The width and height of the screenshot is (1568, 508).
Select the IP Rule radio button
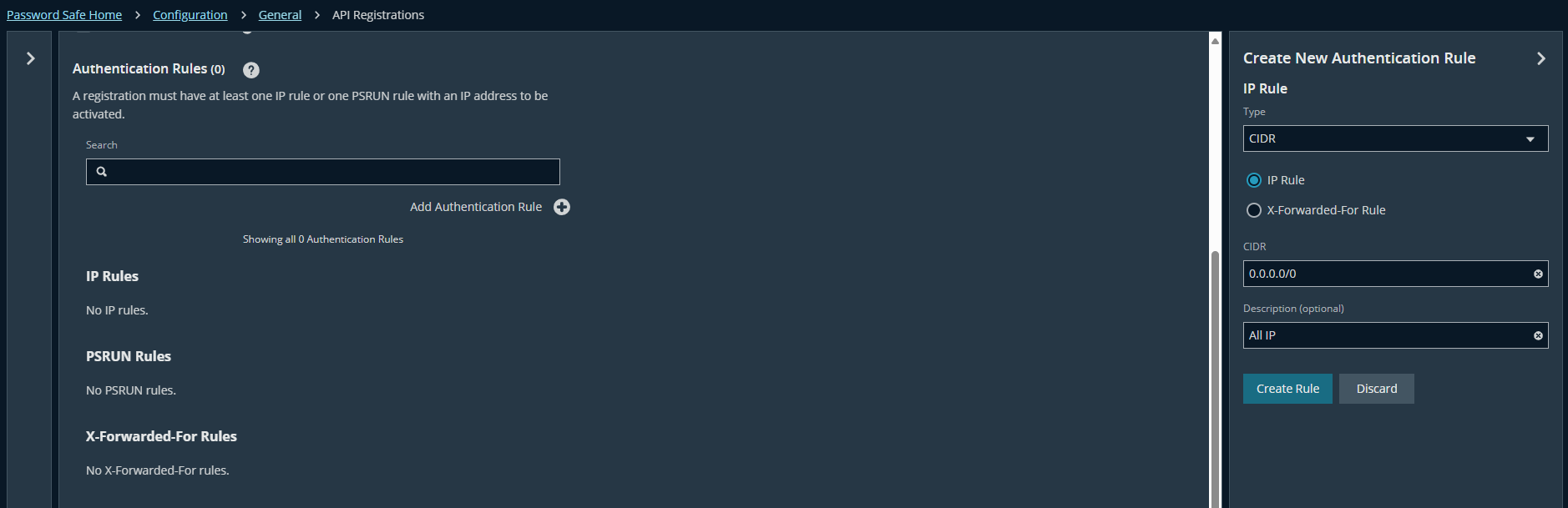[1253, 180]
